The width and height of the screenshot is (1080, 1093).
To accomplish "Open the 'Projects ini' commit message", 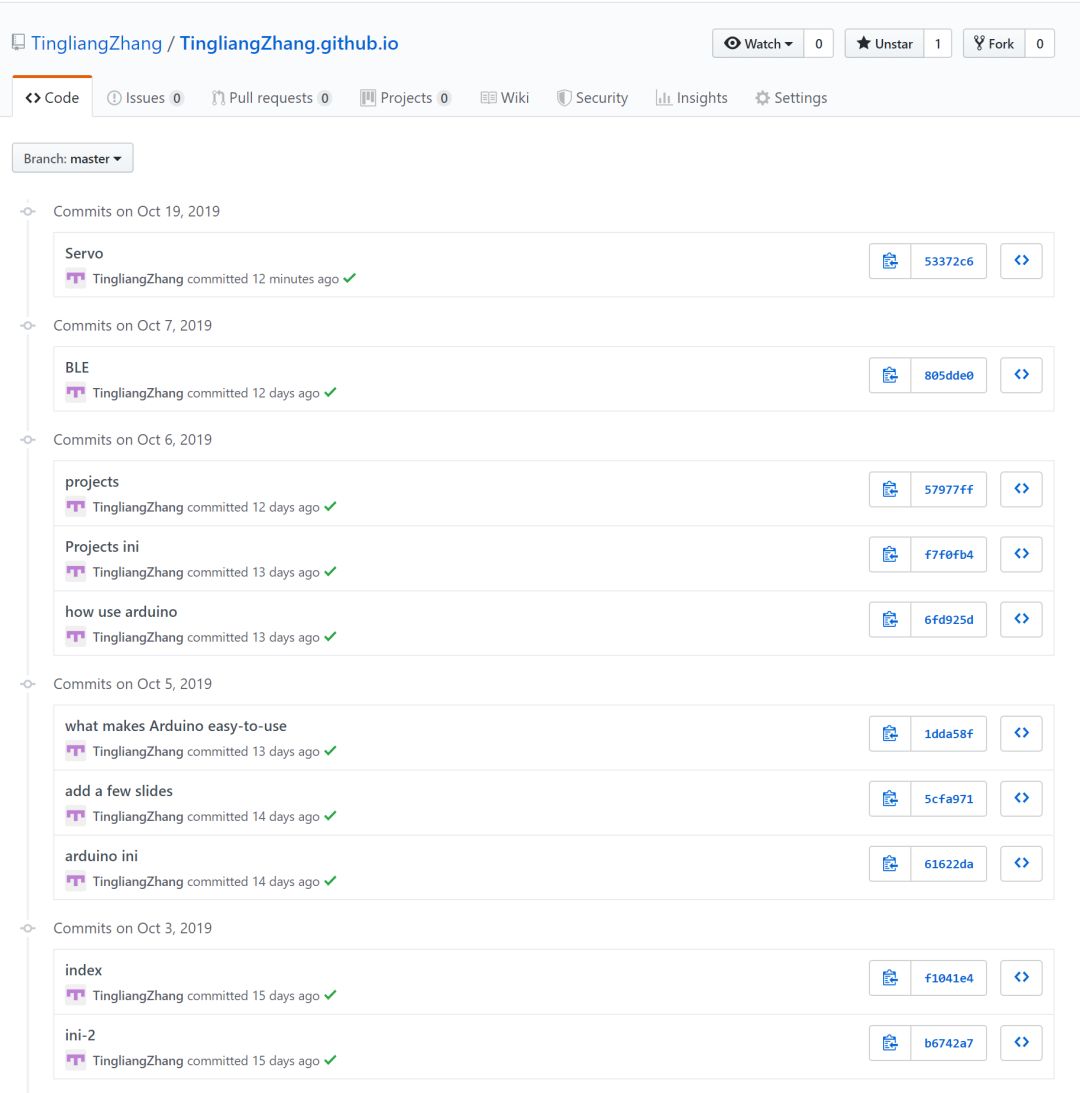I will (x=102, y=546).
